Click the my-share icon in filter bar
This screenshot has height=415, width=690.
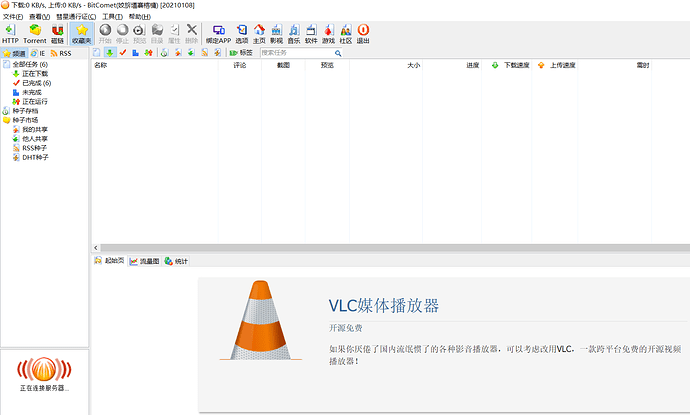[178, 52]
